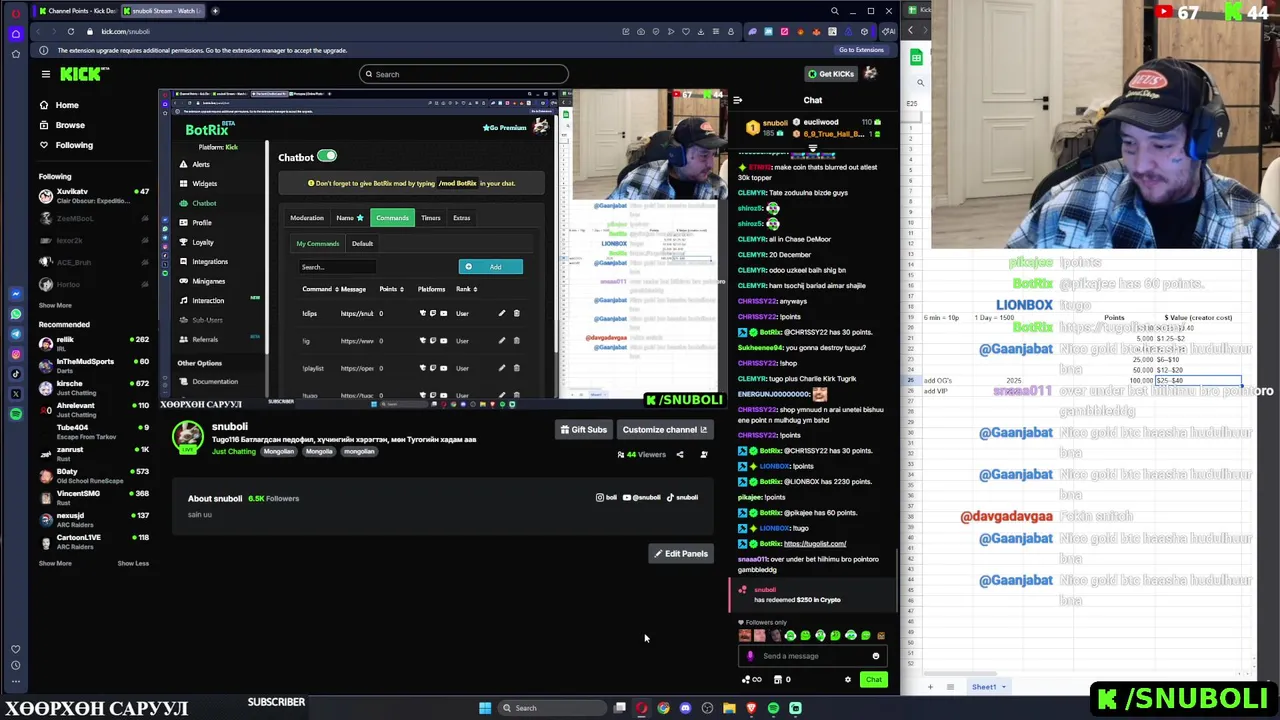Click the Go to Extensions button
This screenshot has width=1280, height=720.
pos(861,50)
